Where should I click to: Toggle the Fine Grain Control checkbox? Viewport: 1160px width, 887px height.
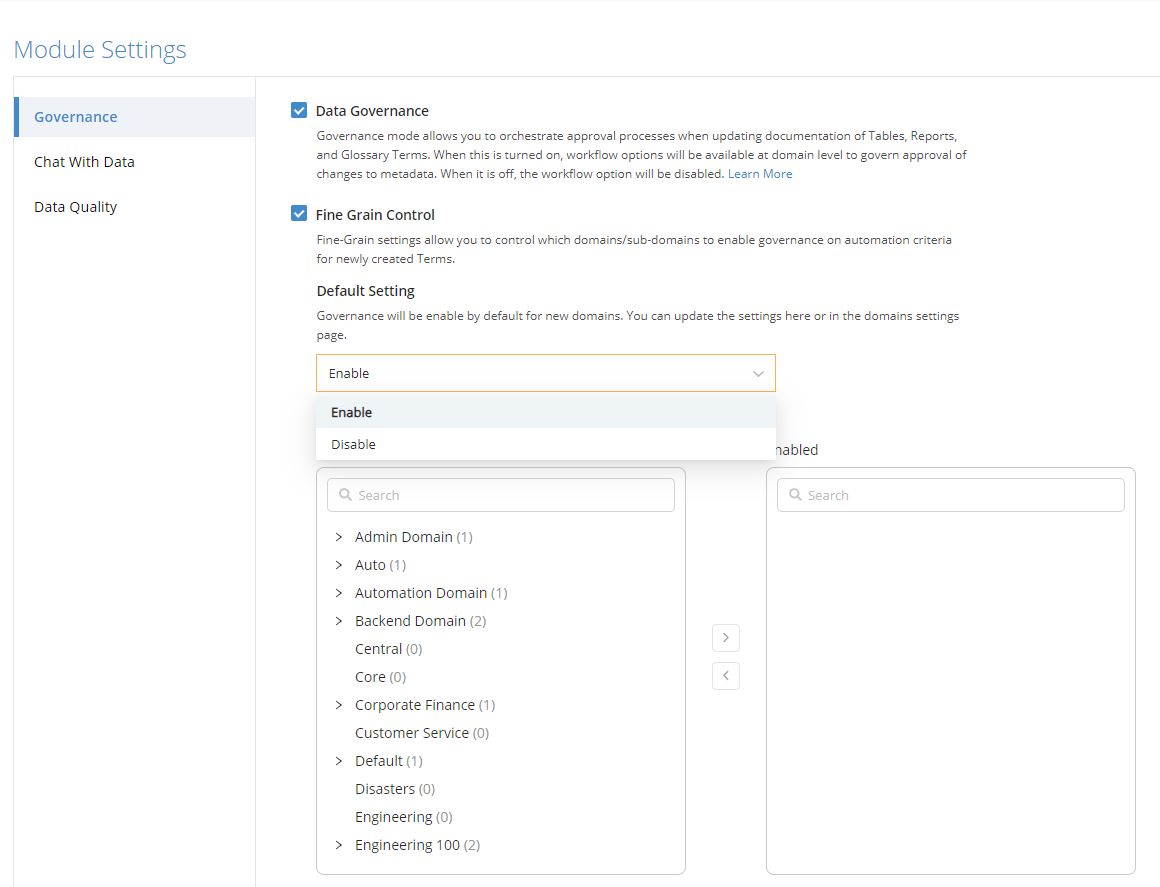coord(299,214)
